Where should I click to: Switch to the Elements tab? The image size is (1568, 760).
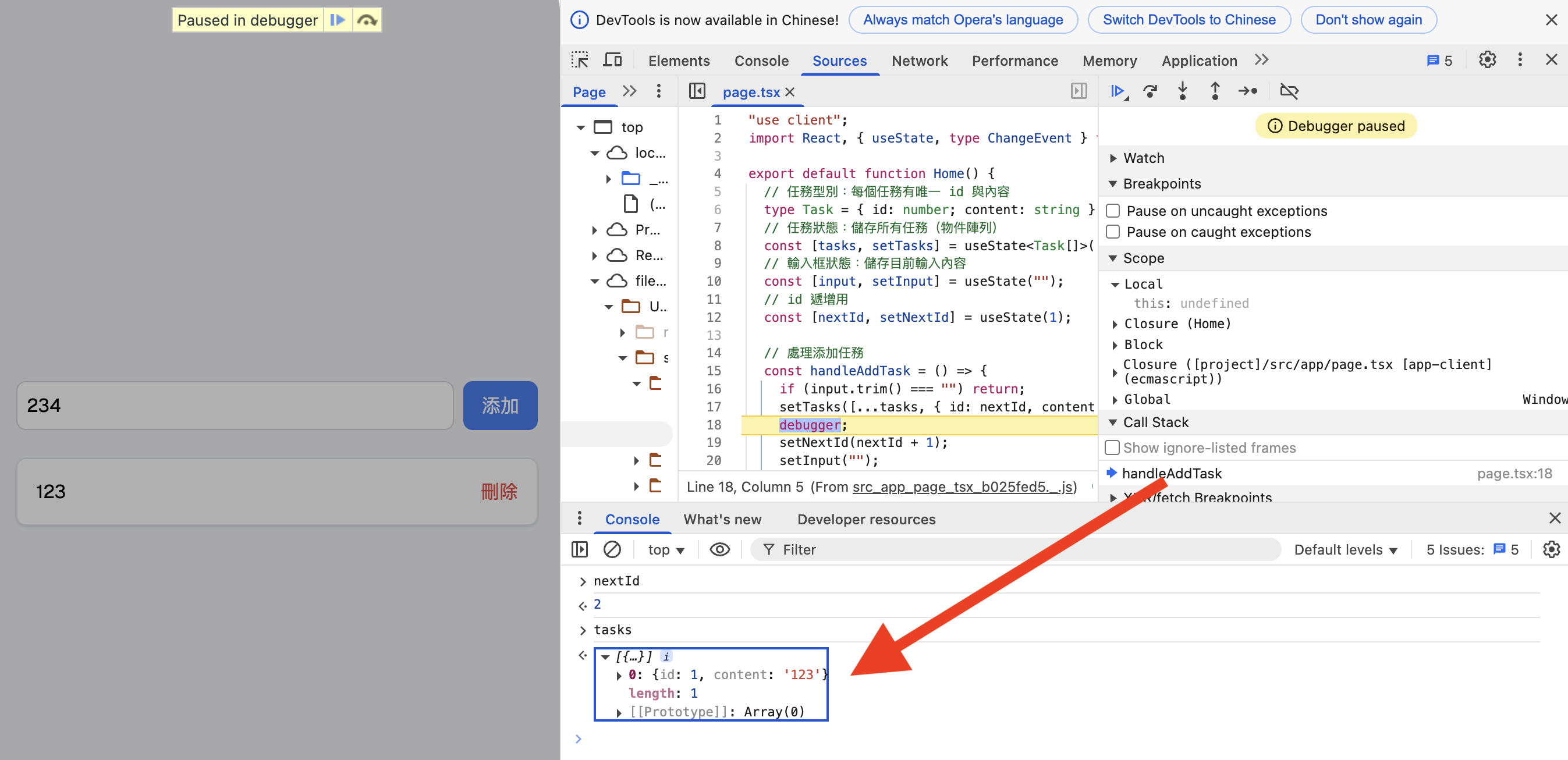click(679, 61)
